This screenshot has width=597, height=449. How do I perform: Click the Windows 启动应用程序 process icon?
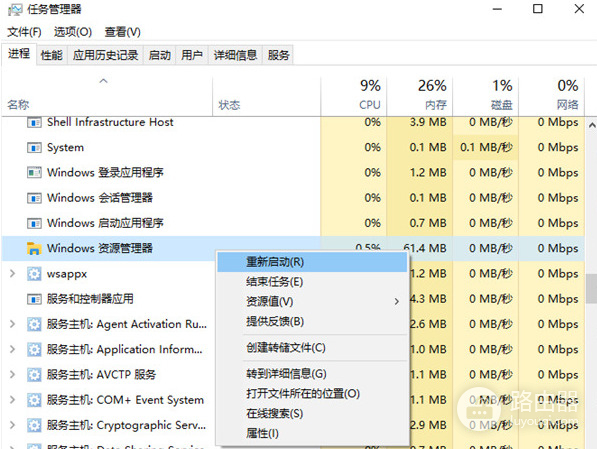(34, 223)
